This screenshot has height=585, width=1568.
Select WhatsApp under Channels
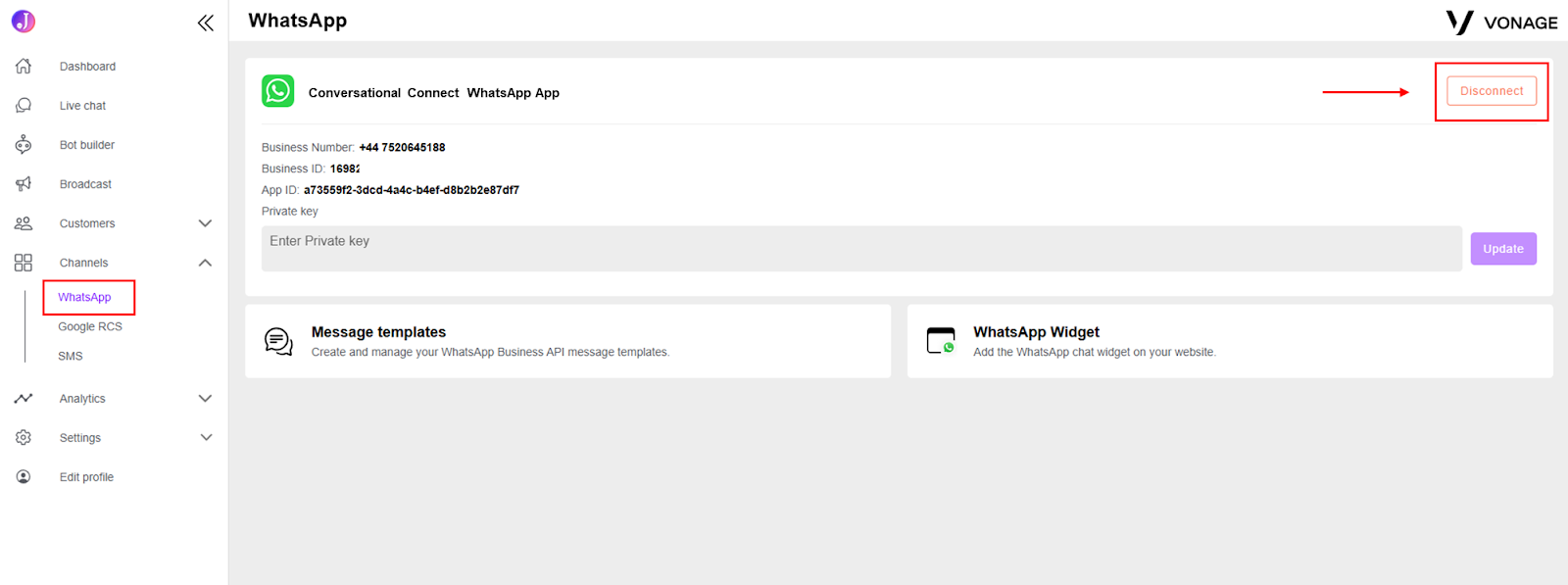(84, 297)
